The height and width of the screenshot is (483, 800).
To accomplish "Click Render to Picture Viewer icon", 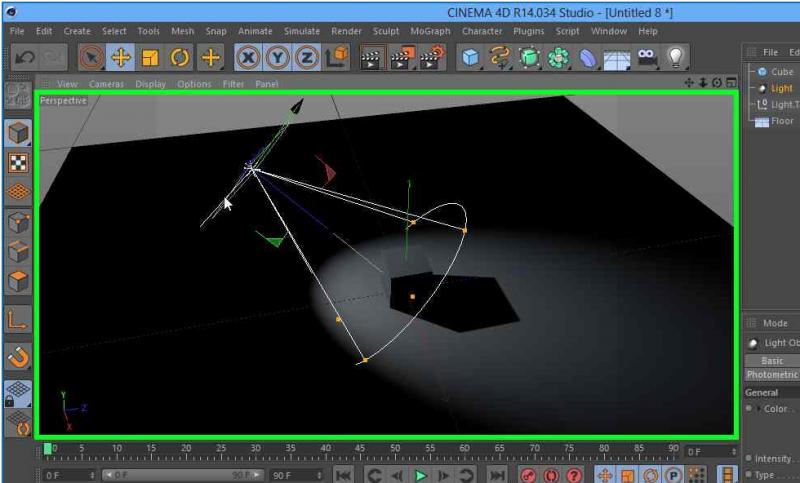I will (x=402, y=58).
